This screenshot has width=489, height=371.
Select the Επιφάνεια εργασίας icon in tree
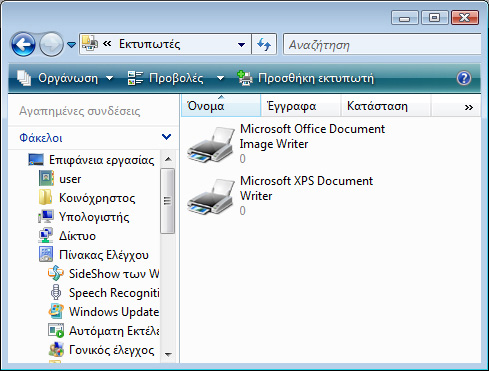point(36,160)
